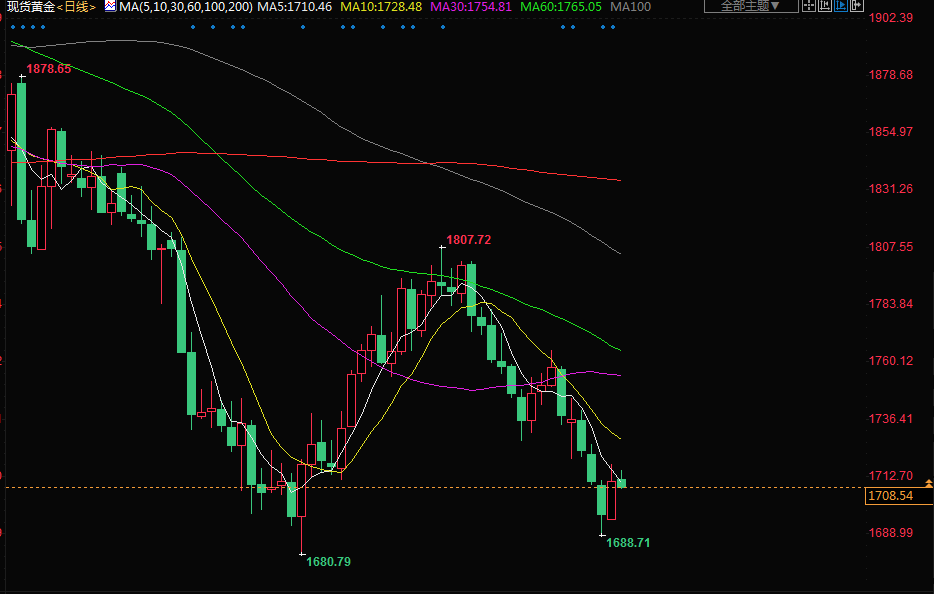
Task: Select the magenta MA30 legend value
Action: (471, 7)
